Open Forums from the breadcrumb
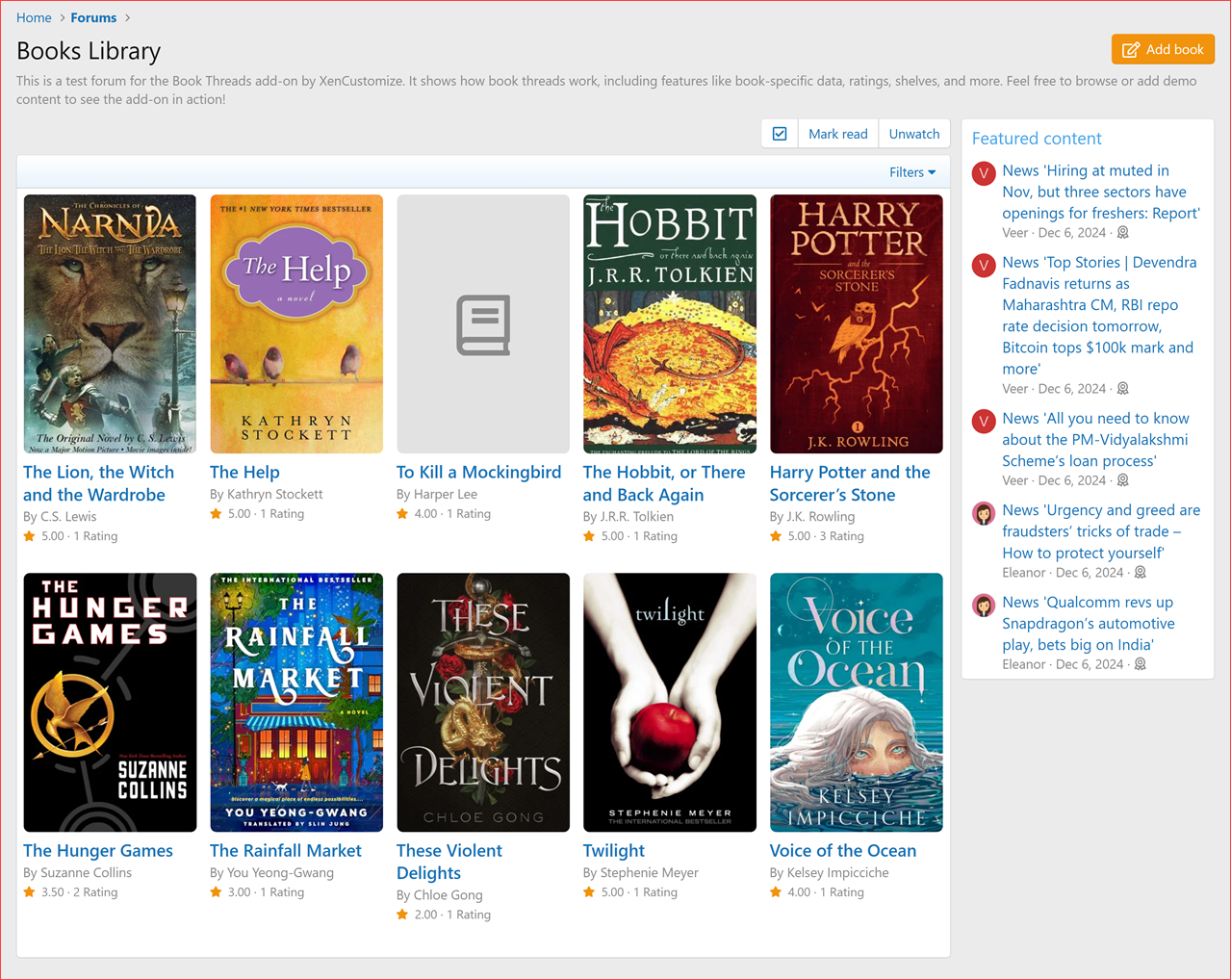 click(x=93, y=17)
